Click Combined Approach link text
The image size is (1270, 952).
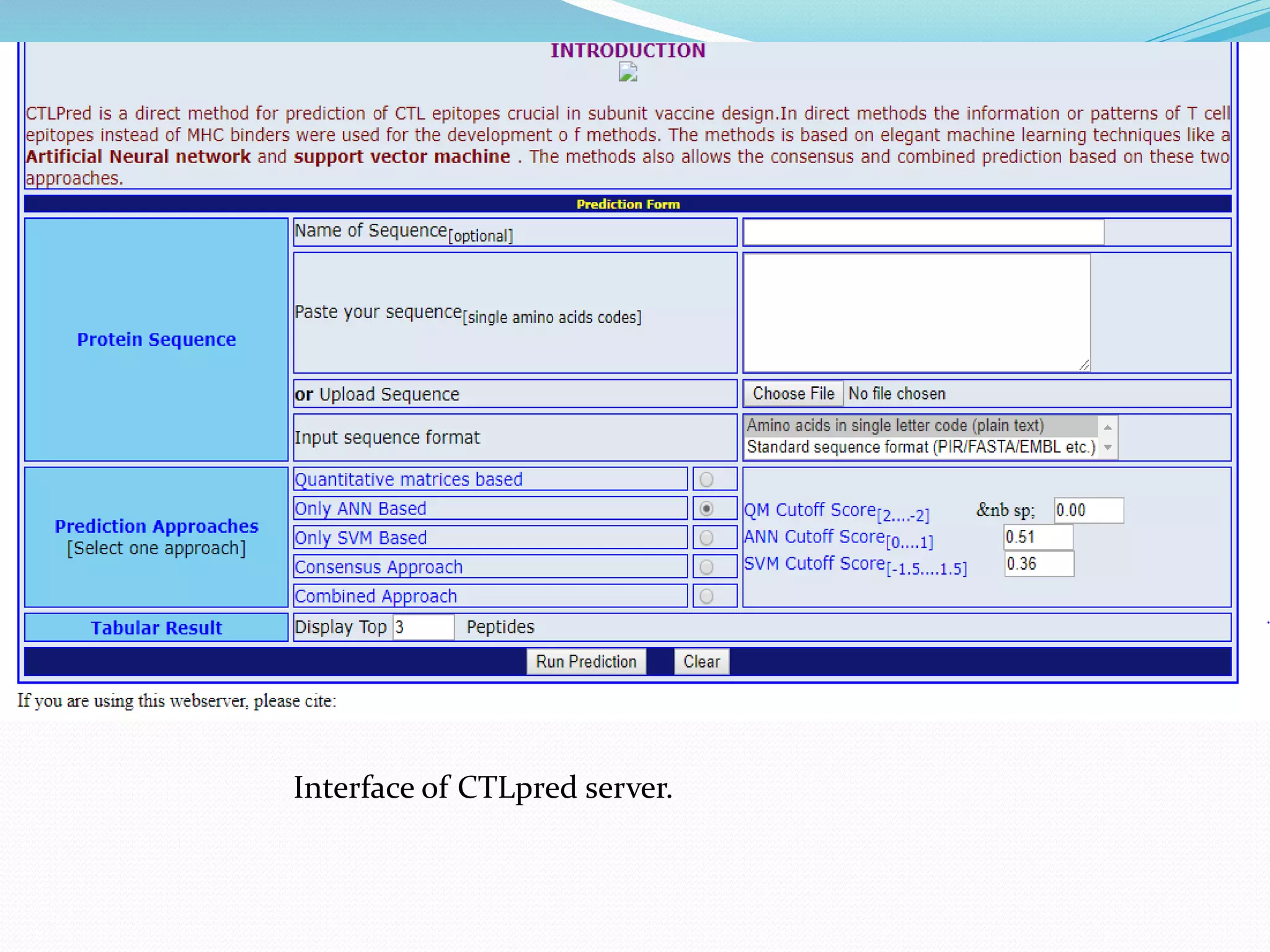(376, 596)
